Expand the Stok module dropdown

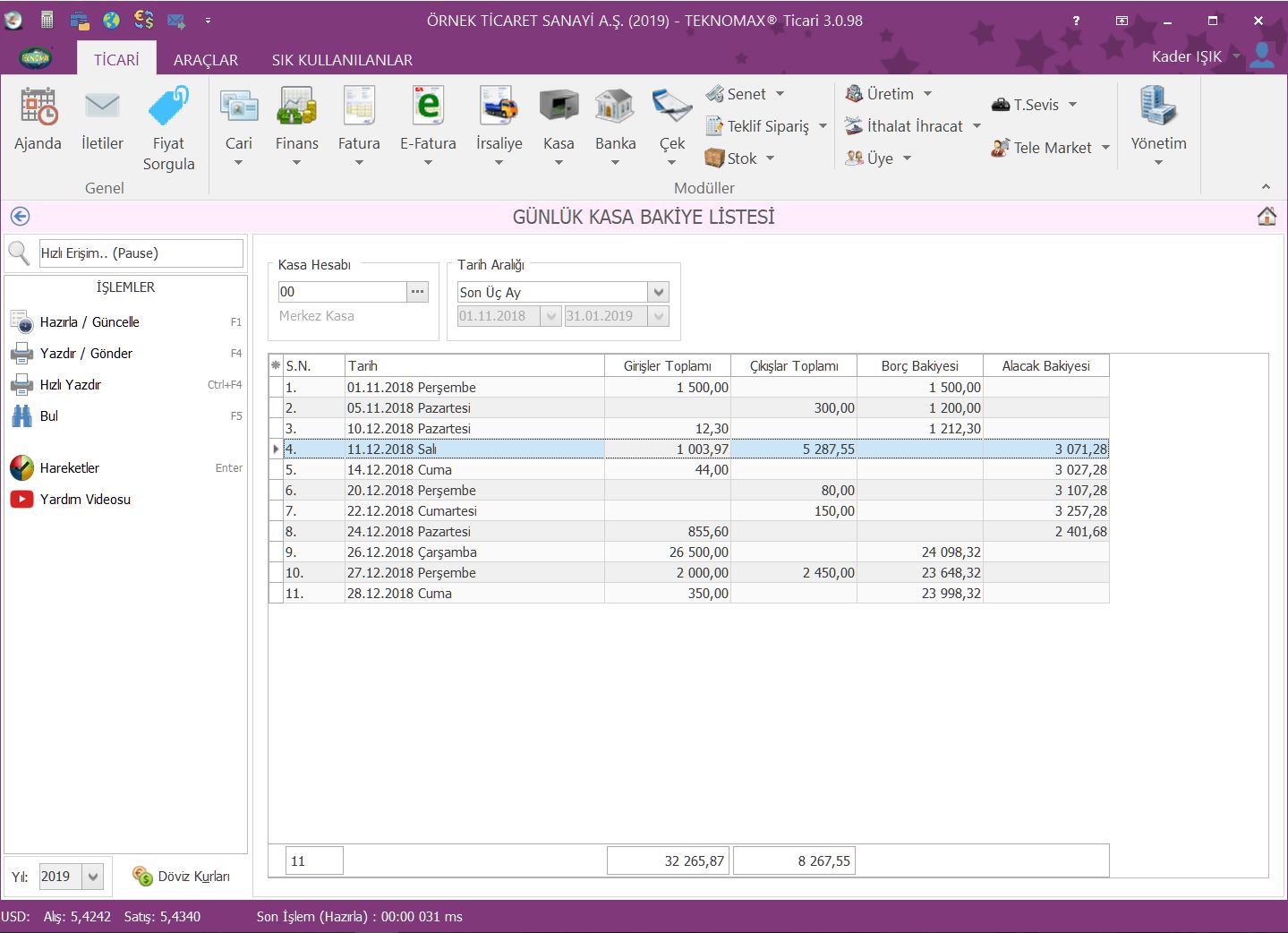tap(770, 158)
